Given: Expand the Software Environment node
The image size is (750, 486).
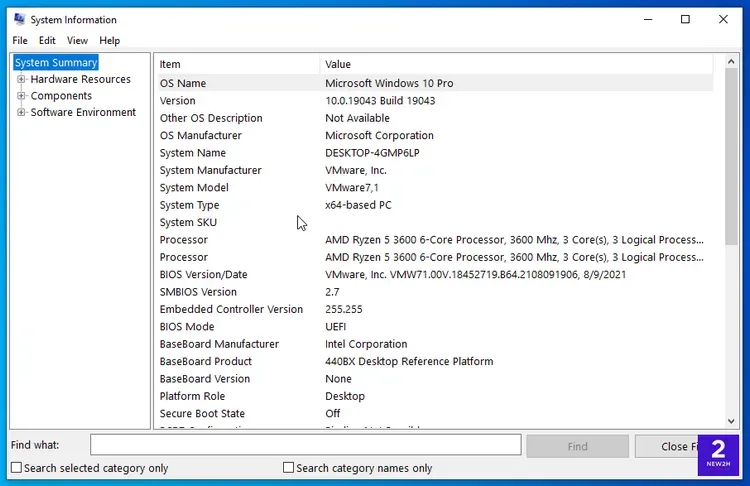Looking at the screenshot, I should pyautogui.click(x=21, y=112).
